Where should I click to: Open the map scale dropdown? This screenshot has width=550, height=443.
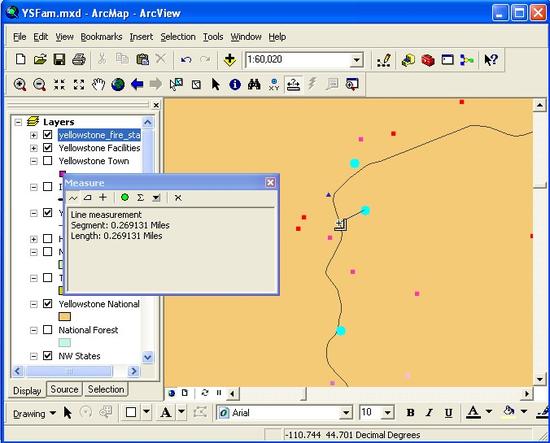pyautogui.click(x=357, y=60)
